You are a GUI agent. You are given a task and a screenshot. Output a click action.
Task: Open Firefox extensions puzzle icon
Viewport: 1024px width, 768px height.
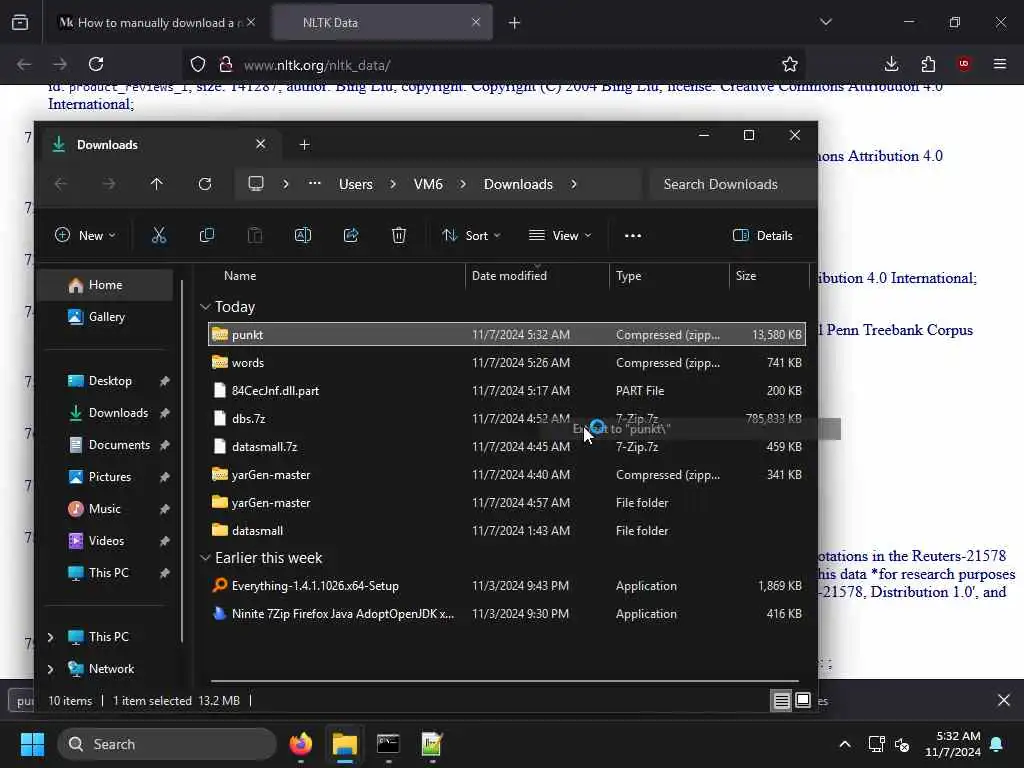tap(928, 64)
